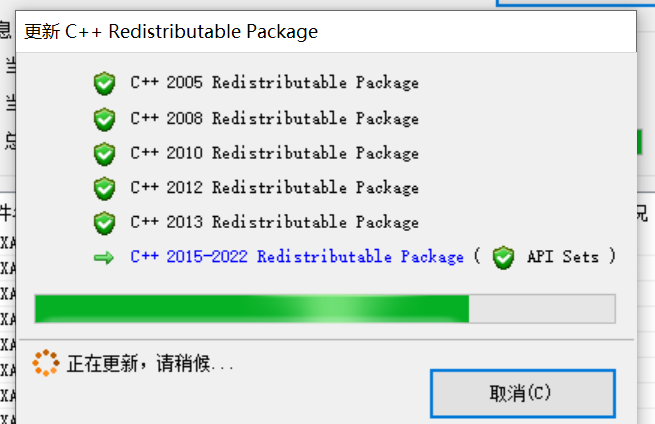Click the C++ 2008 Redistributable Package label
The width and height of the screenshot is (655, 424).
coord(274,118)
